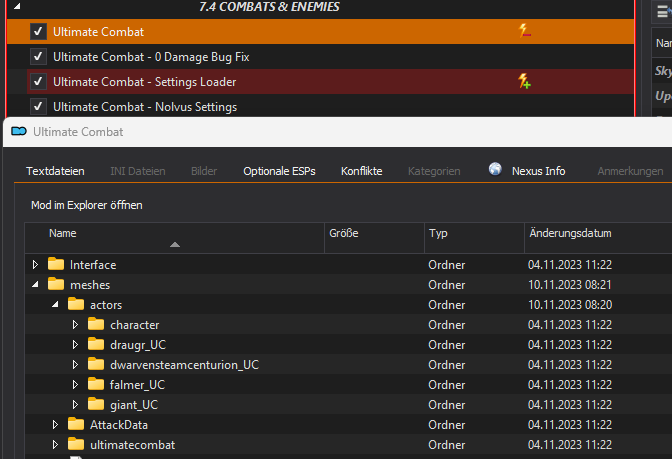
Task: Click the dwarvensteamcenturion_UC folder icon
Action: click(x=96, y=364)
